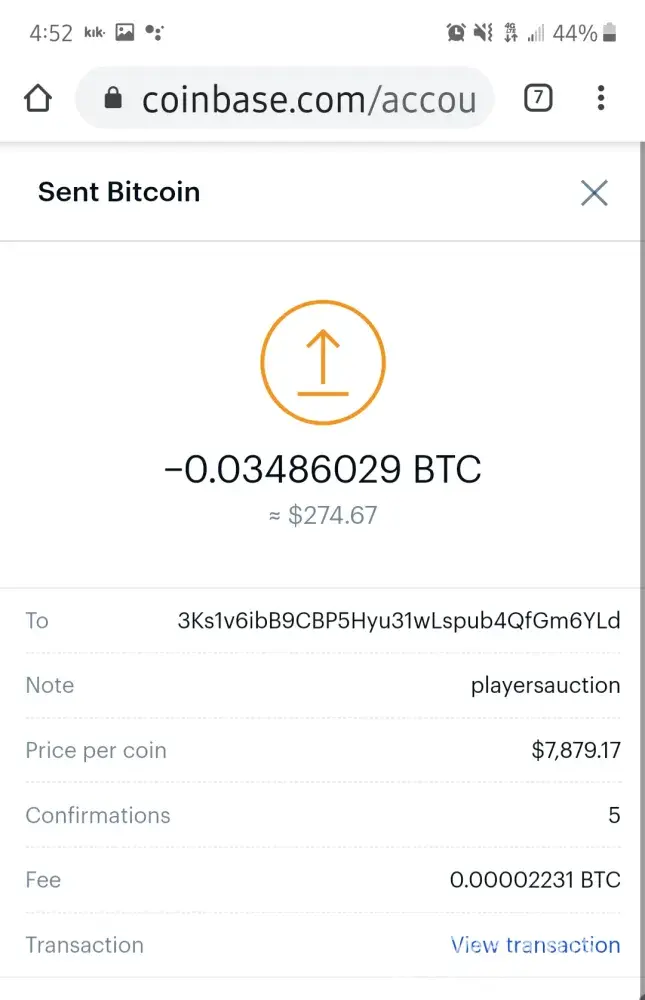This screenshot has width=645, height=1000.
Task: Tap the Google Assistant dots status icon
Action: [x=154, y=33]
